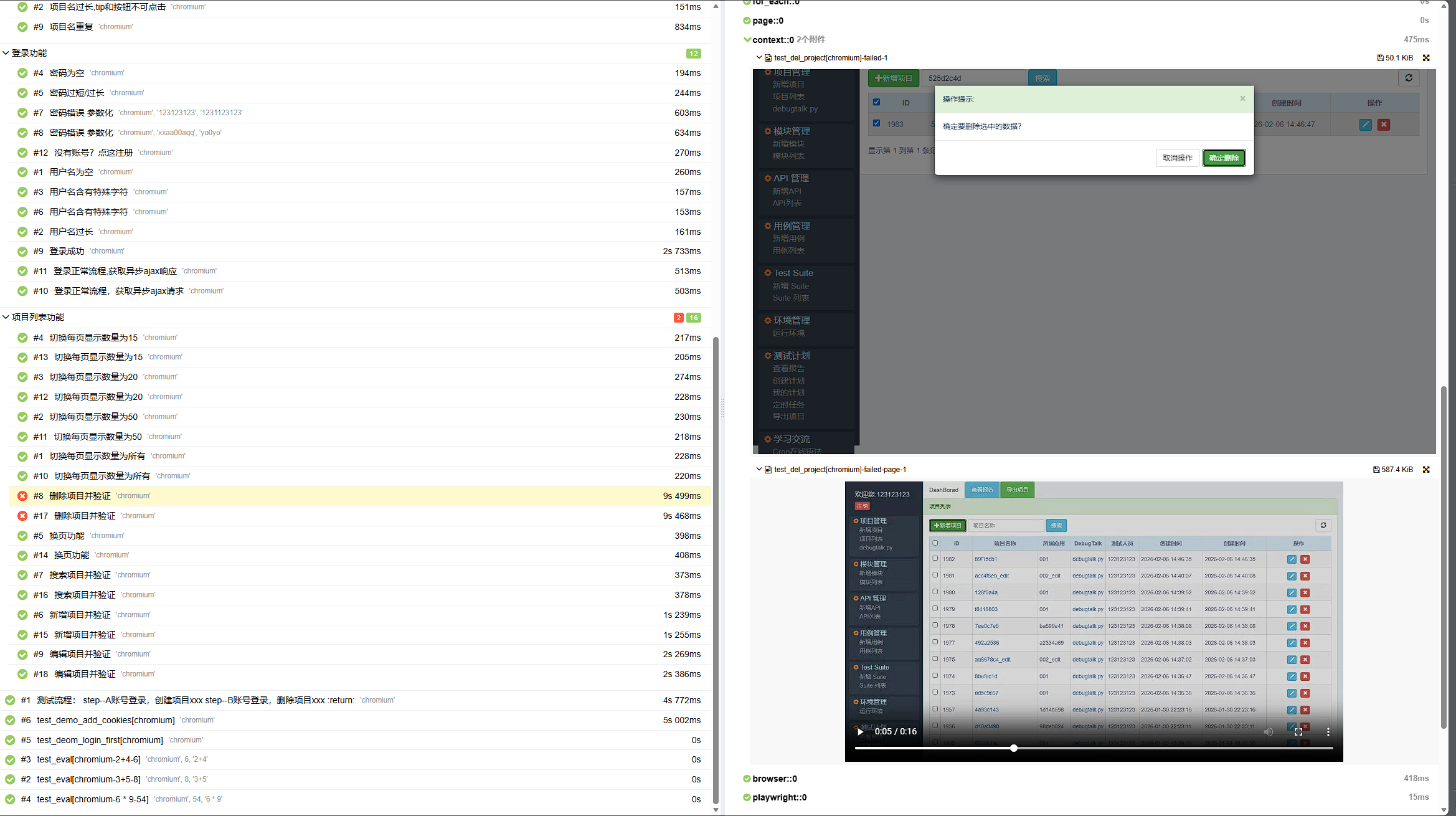
Task: Click the green check icon beside browser::0
Action: coord(747,779)
